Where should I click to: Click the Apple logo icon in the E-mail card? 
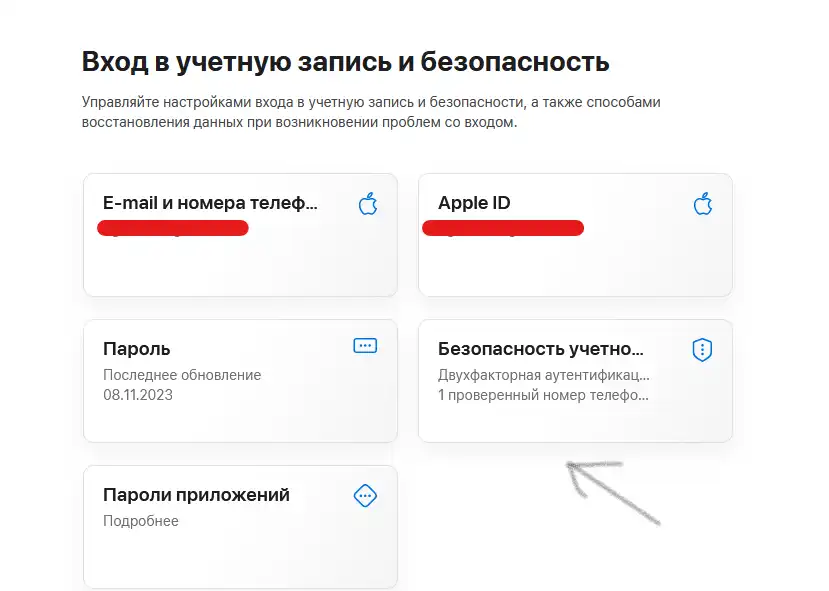368,204
